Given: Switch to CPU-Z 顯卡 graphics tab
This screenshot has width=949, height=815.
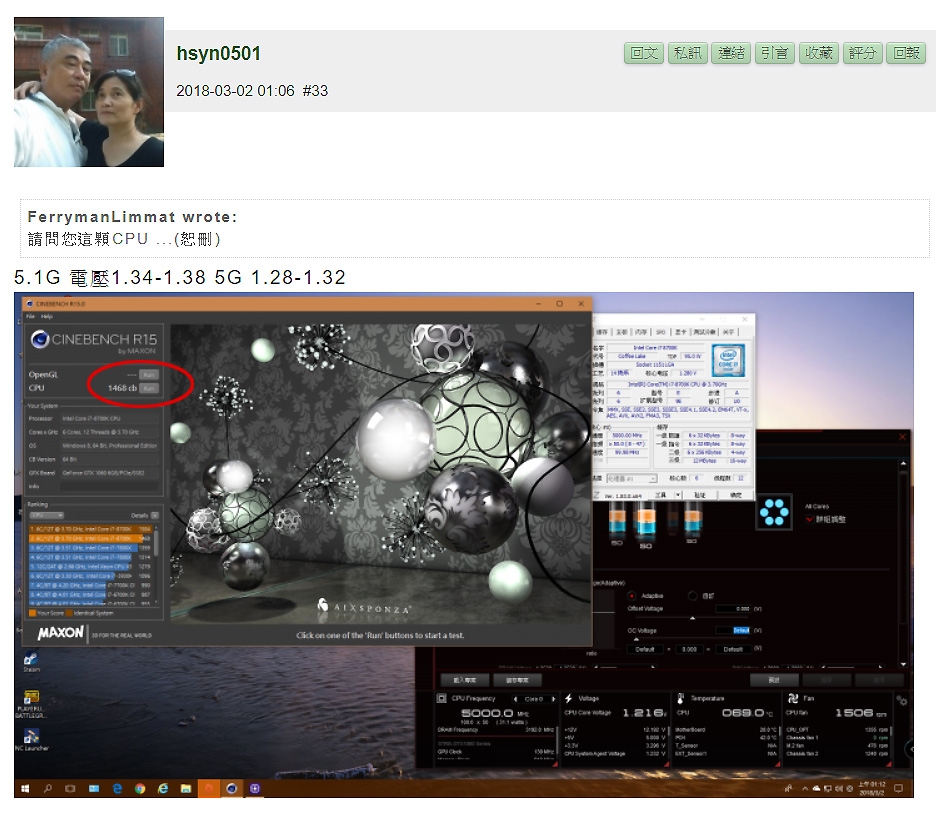Looking at the screenshot, I should pyautogui.click(x=680, y=332).
